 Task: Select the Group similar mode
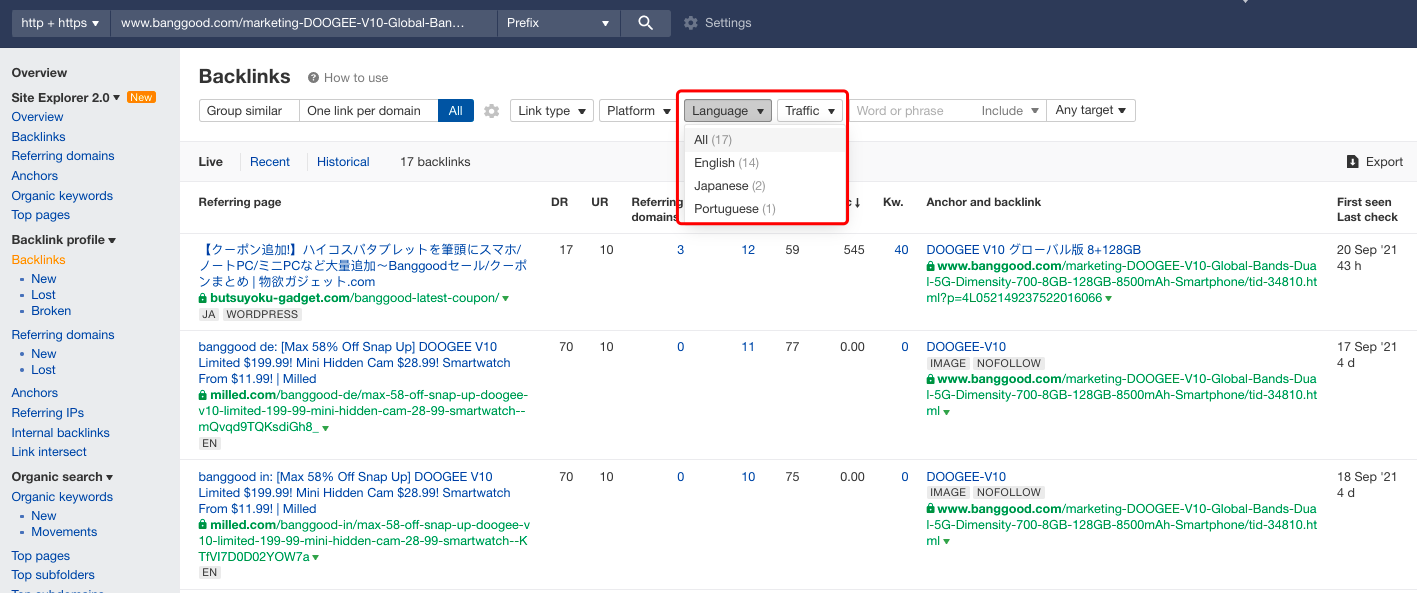coord(250,111)
